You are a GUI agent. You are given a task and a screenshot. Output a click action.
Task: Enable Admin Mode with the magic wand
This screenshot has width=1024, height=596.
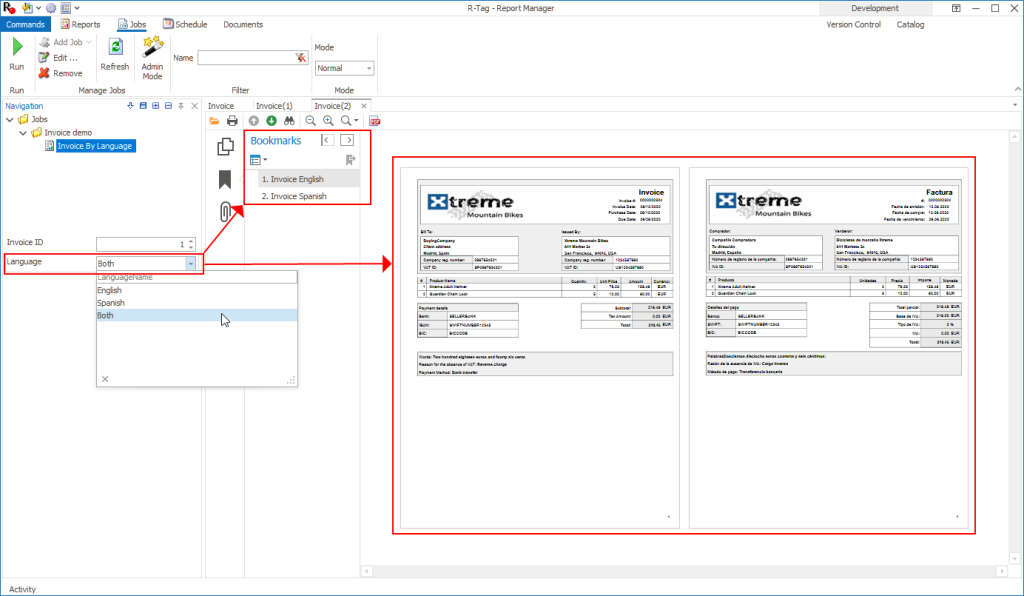coord(152,47)
